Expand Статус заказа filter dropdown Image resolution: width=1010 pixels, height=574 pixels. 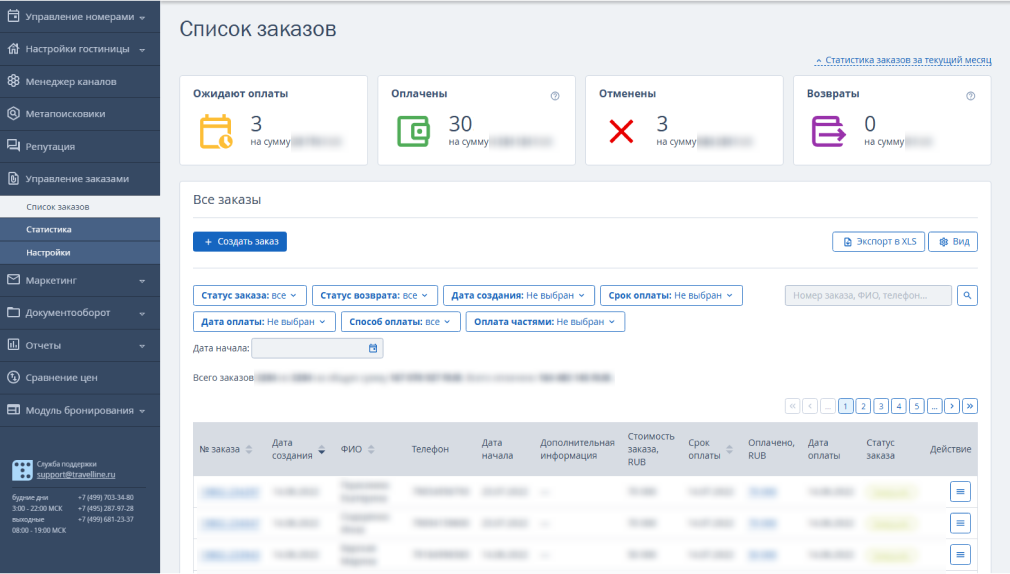tap(249, 295)
